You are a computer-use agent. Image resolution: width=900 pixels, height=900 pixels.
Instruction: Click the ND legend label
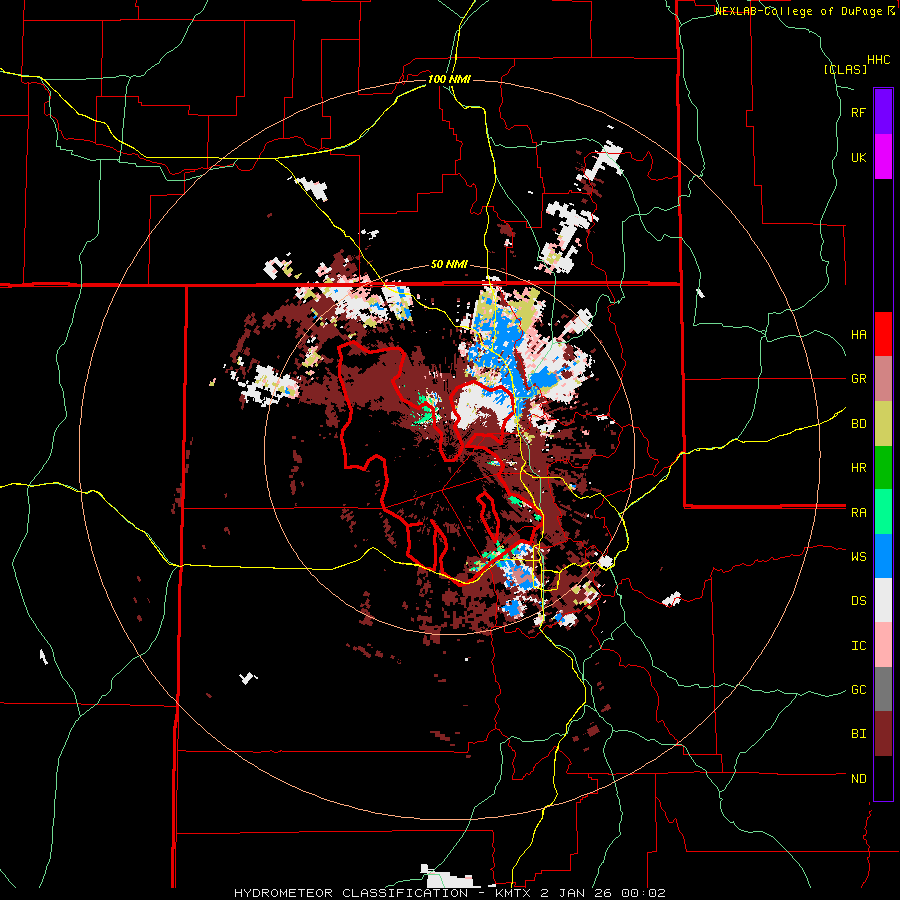point(859,779)
